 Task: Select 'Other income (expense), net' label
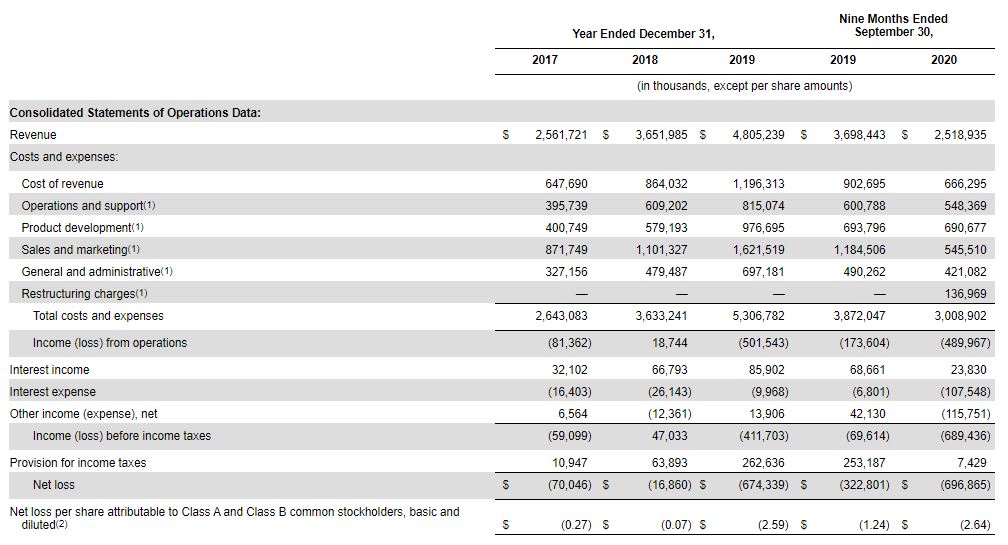point(84,414)
